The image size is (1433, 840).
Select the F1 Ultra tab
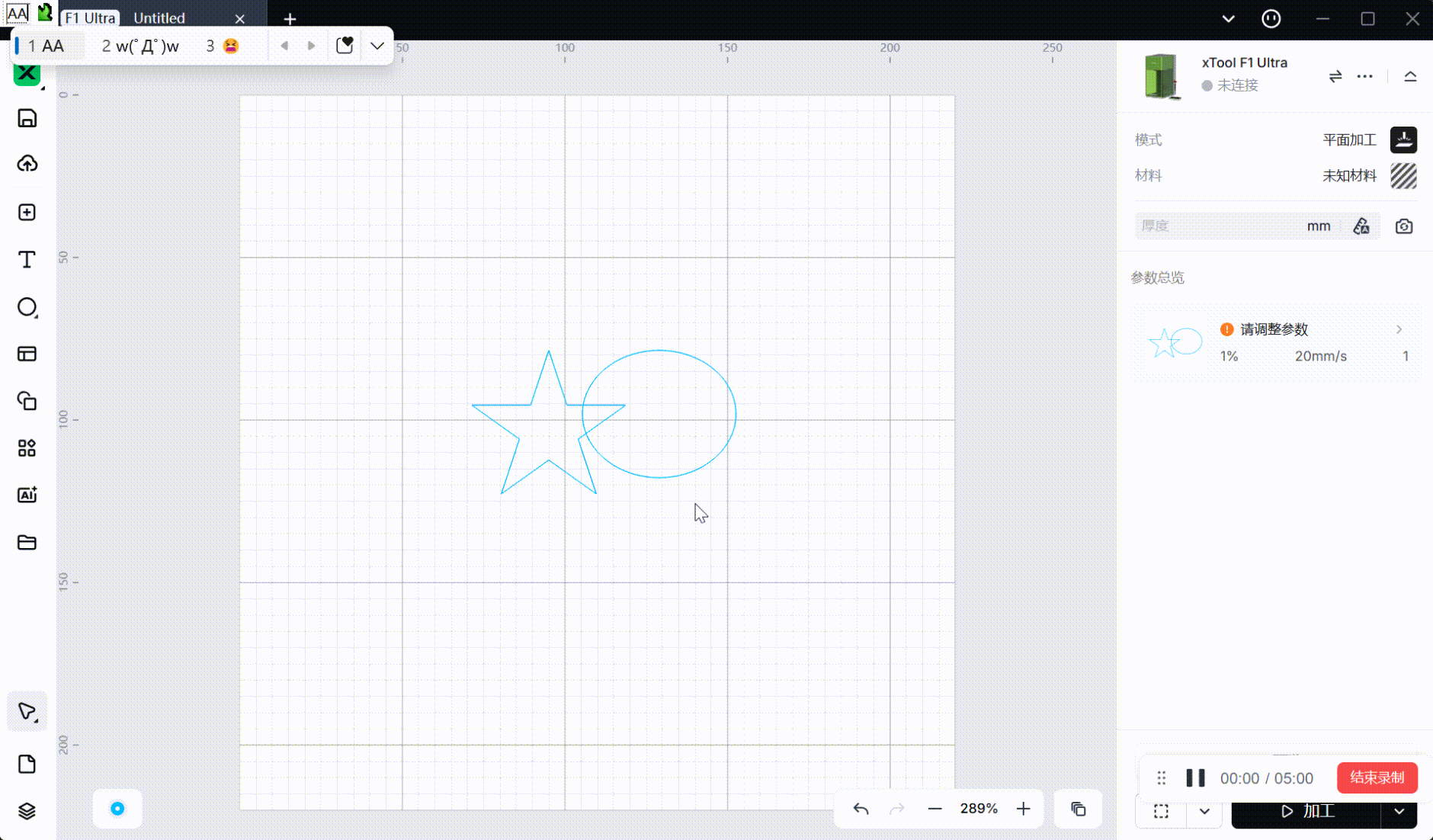pyautogui.click(x=88, y=18)
